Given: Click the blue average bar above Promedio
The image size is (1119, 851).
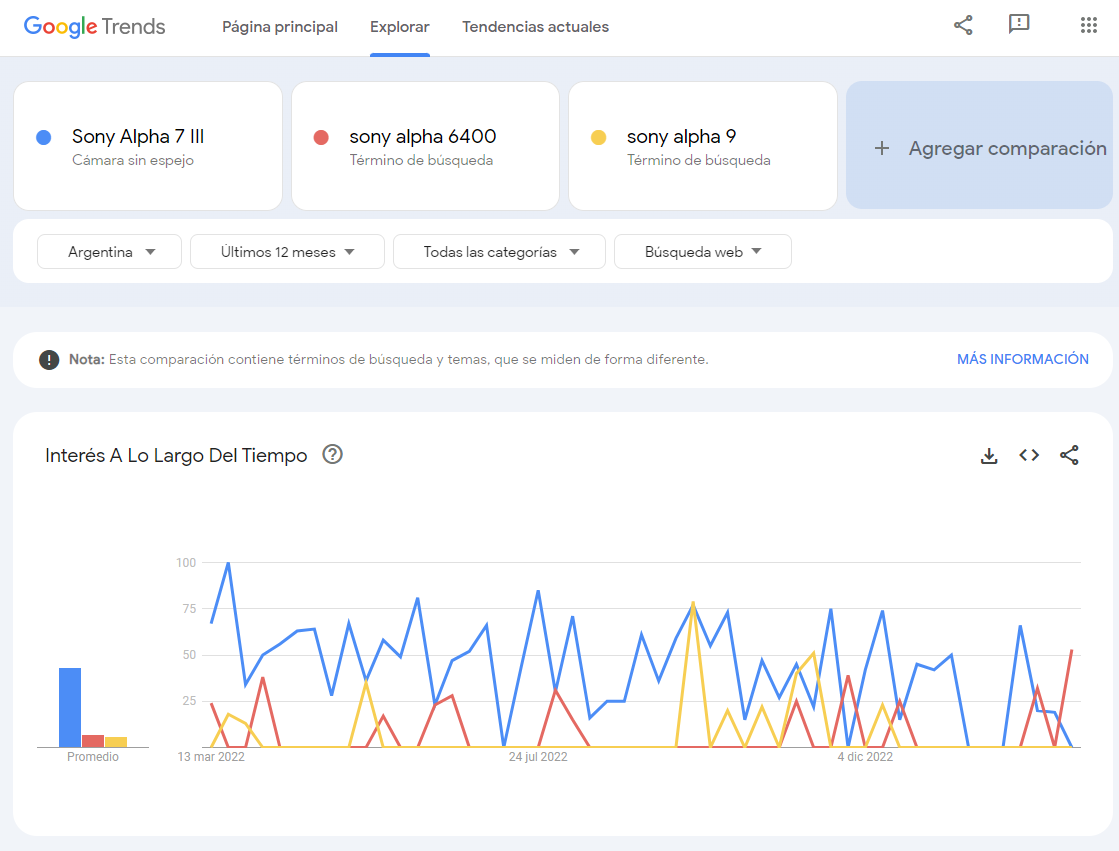Looking at the screenshot, I should [x=70, y=708].
